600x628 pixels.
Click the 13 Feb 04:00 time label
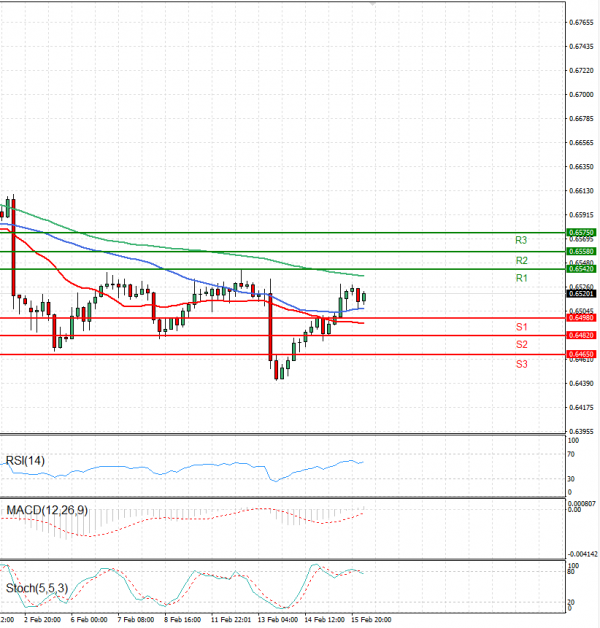tap(278, 620)
